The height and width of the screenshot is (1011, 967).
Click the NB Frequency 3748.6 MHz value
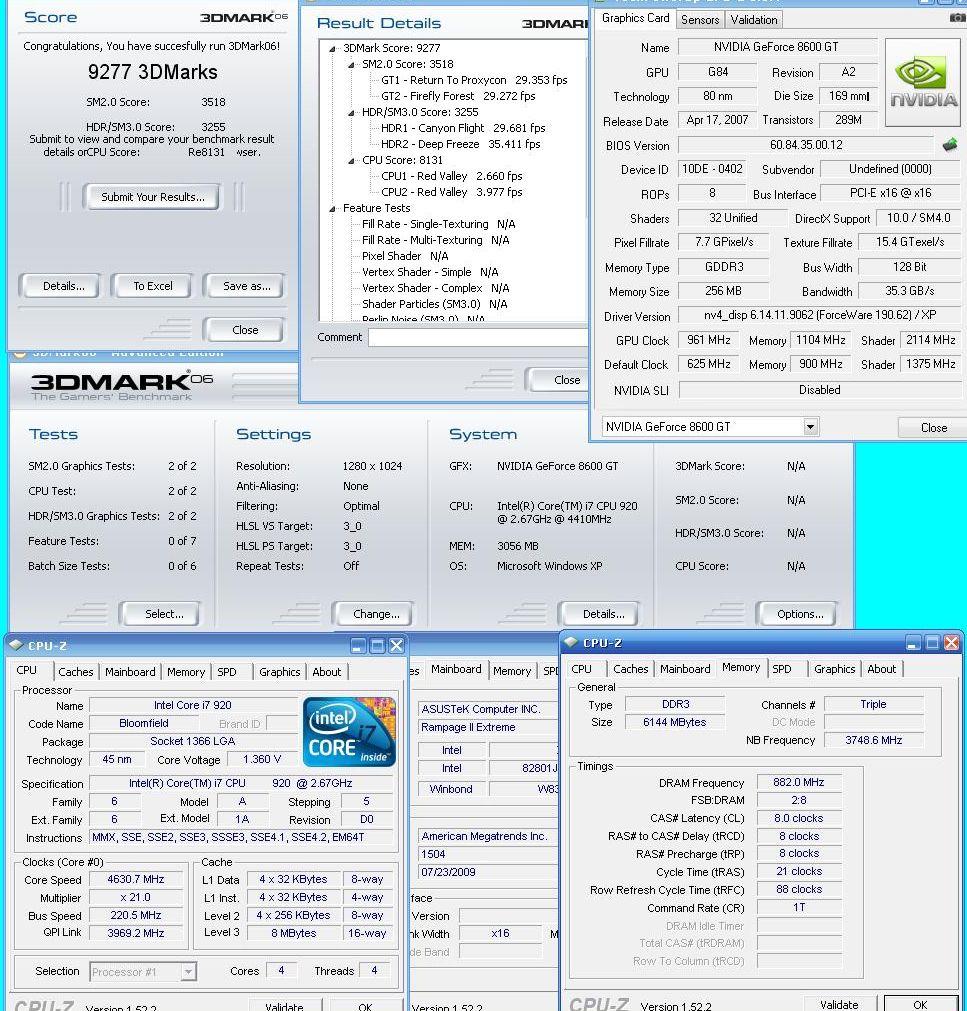[x=874, y=740]
